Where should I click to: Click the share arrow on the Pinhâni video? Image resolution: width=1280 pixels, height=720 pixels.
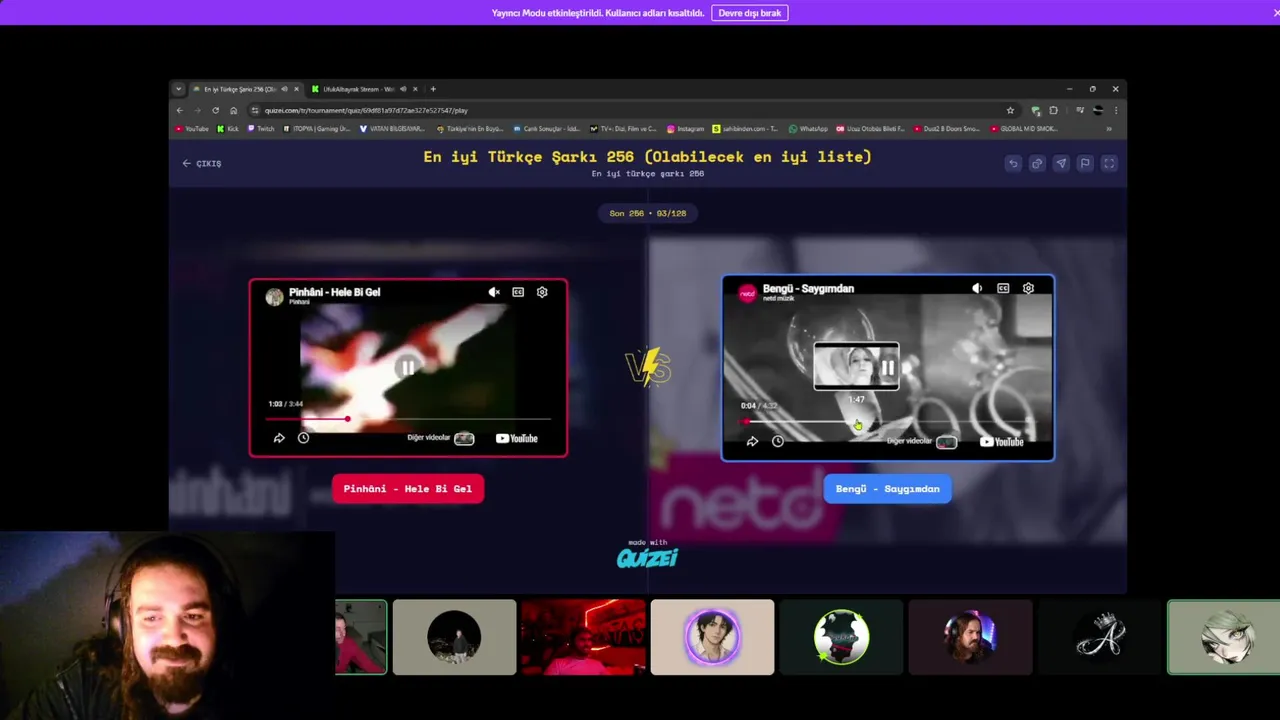(279, 438)
